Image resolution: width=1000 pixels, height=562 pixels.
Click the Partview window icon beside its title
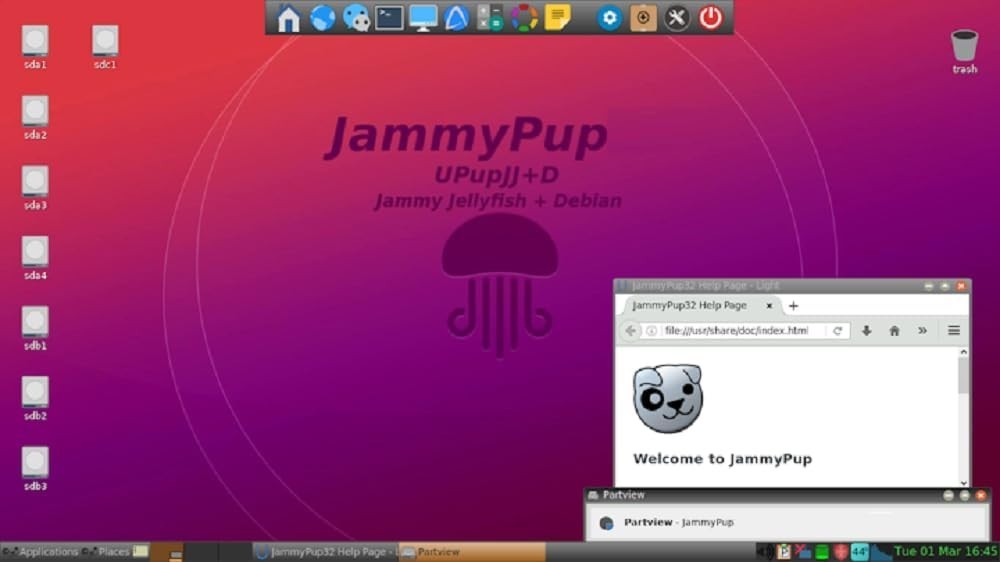(593, 495)
